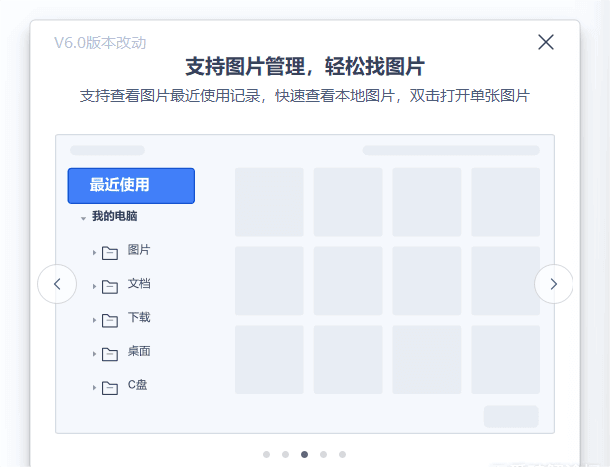Click the V6.0版本改动 label
This screenshot has width=610, height=467.
(x=100, y=43)
